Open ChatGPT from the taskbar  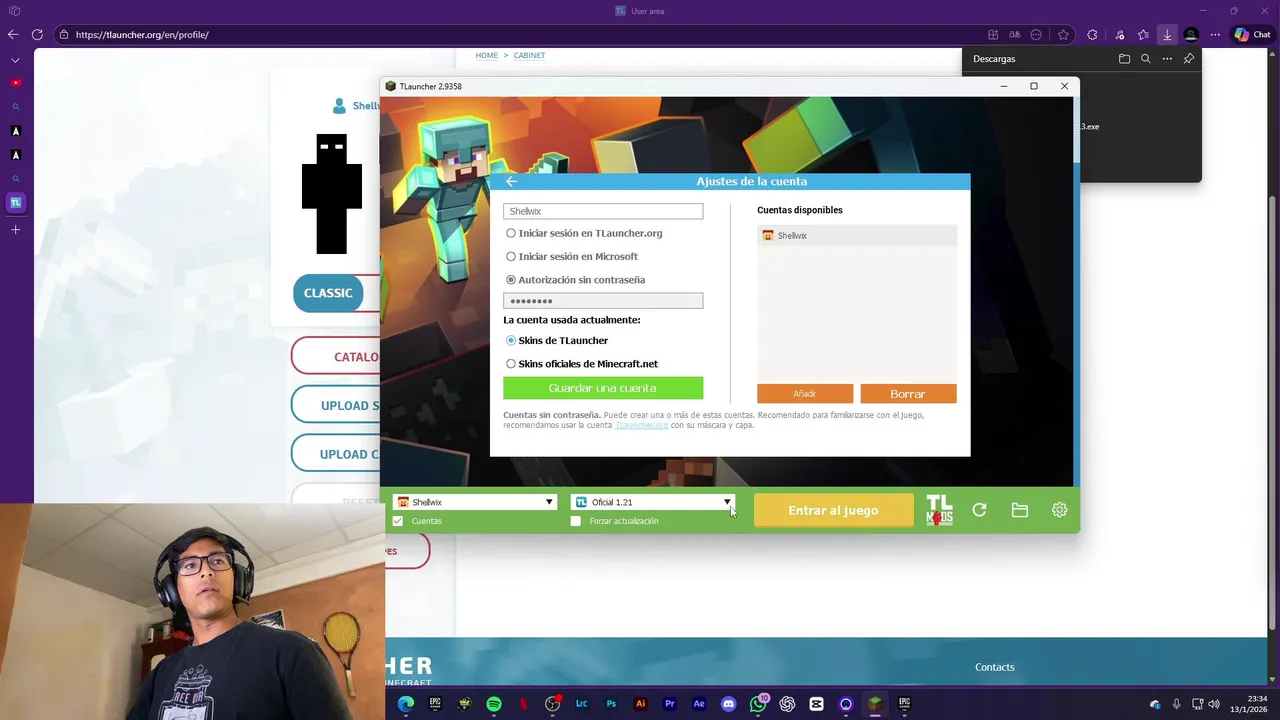(x=787, y=704)
